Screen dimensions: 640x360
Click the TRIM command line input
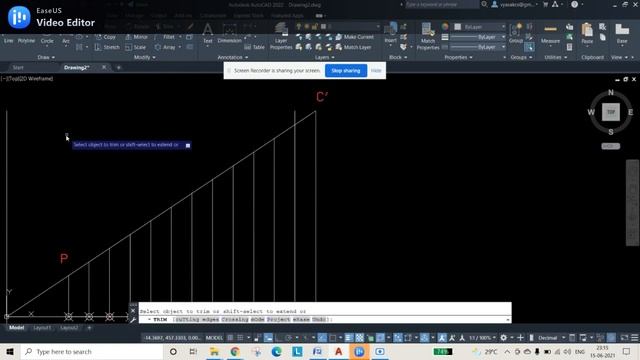[x=325, y=320]
